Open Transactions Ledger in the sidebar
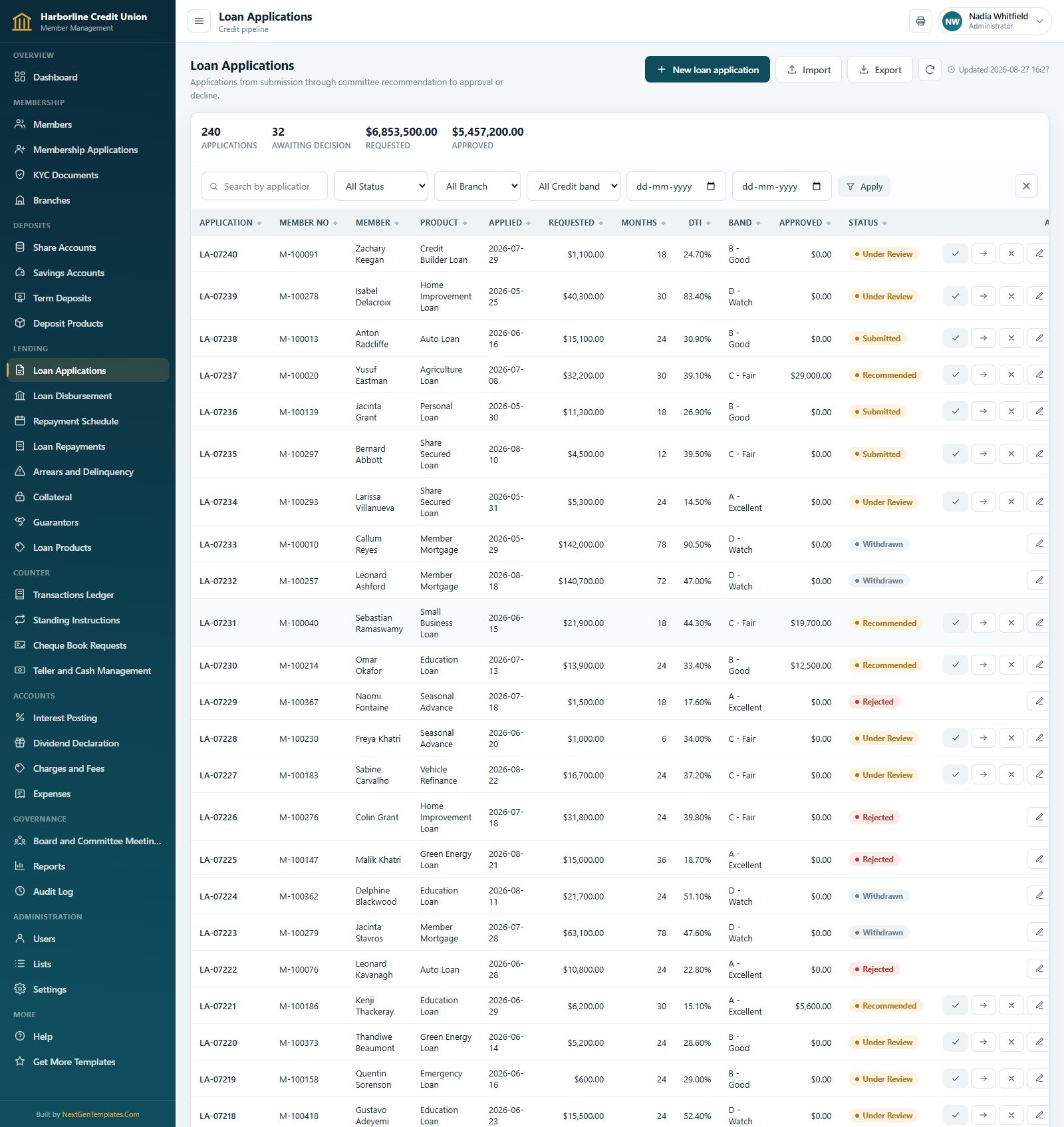Viewport: 1064px width, 1127px height. [88, 595]
